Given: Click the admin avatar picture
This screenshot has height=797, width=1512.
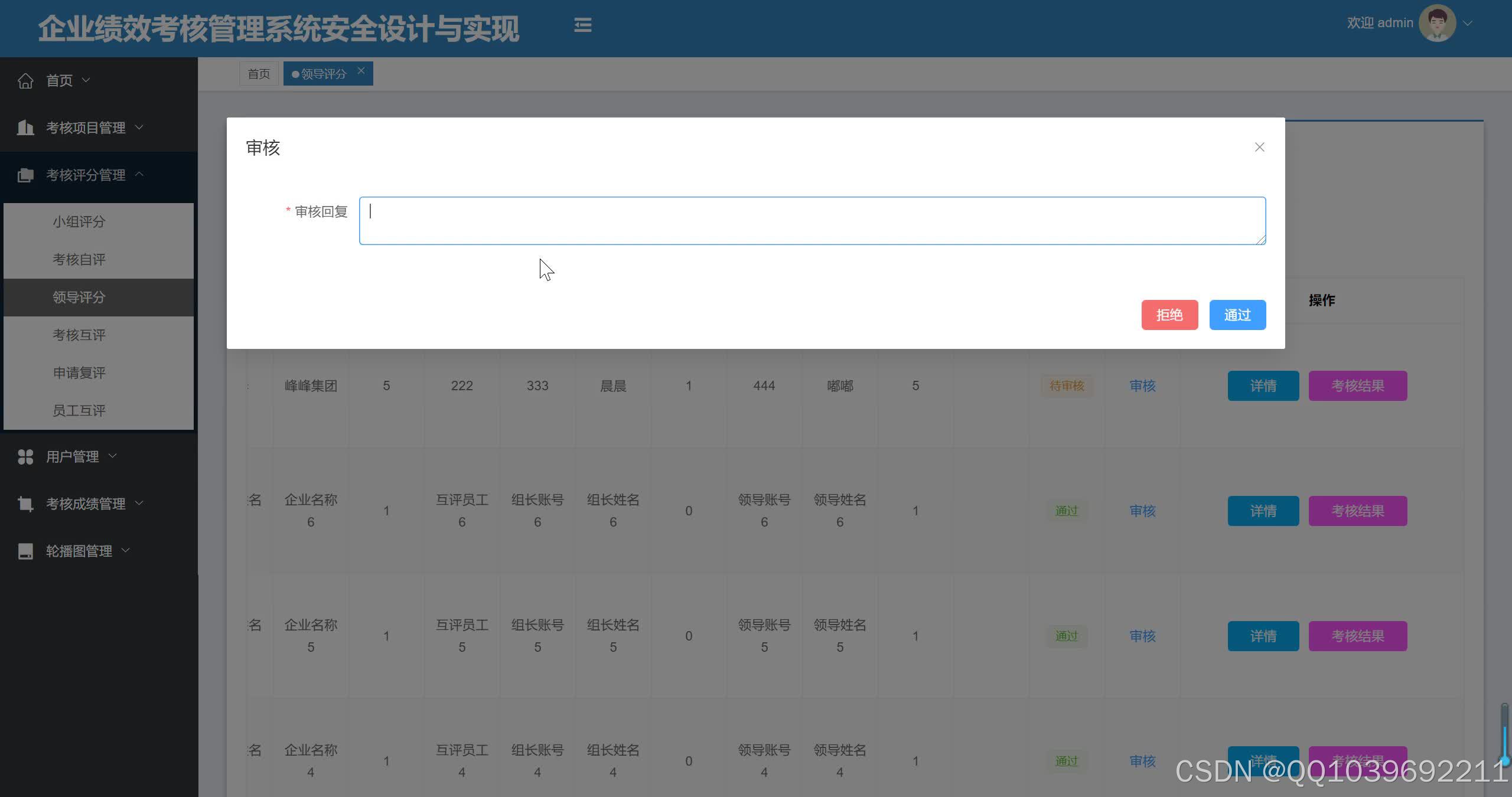Looking at the screenshot, I should [1437, 24].
